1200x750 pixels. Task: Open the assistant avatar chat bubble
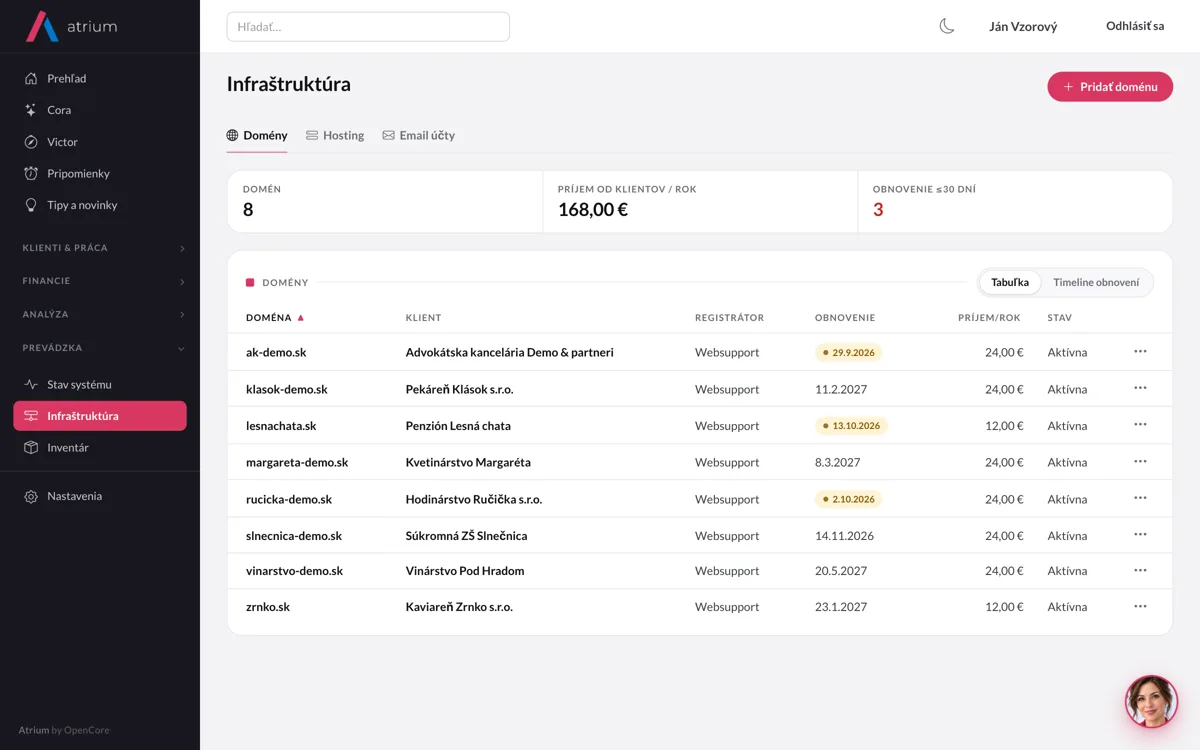1151,701
